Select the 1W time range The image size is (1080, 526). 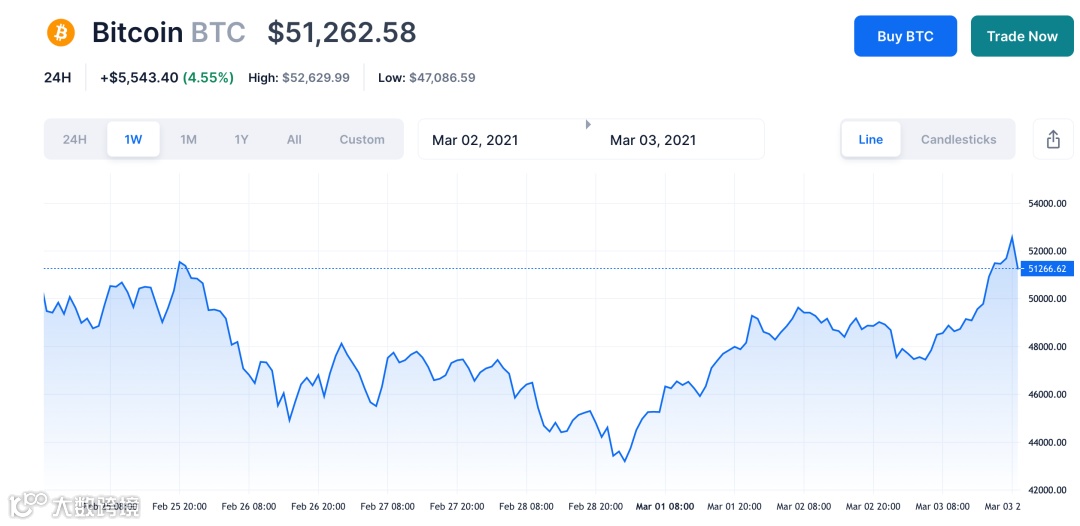point(133,140)
